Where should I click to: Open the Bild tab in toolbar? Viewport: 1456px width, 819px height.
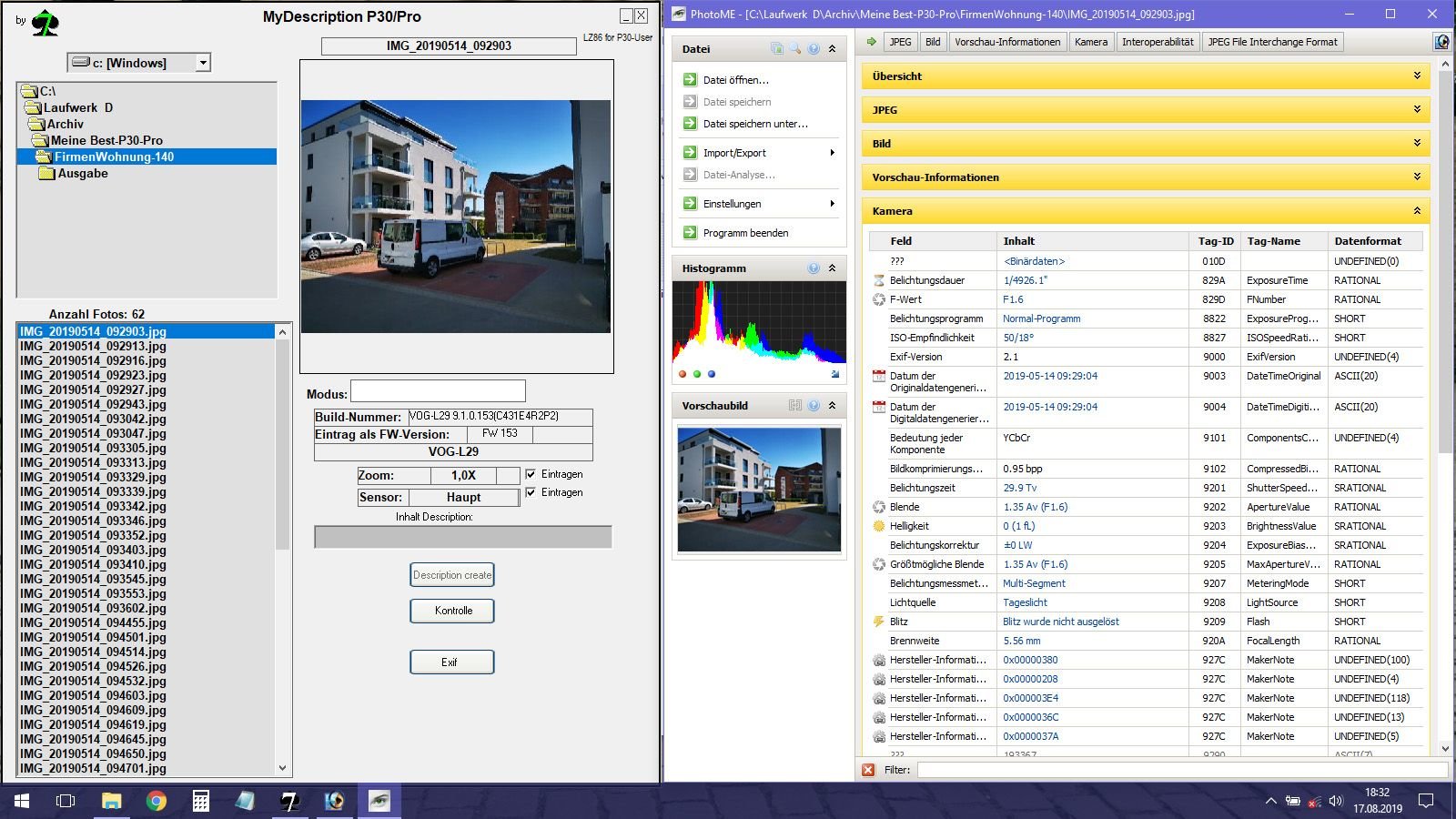[x=933, y=42]
